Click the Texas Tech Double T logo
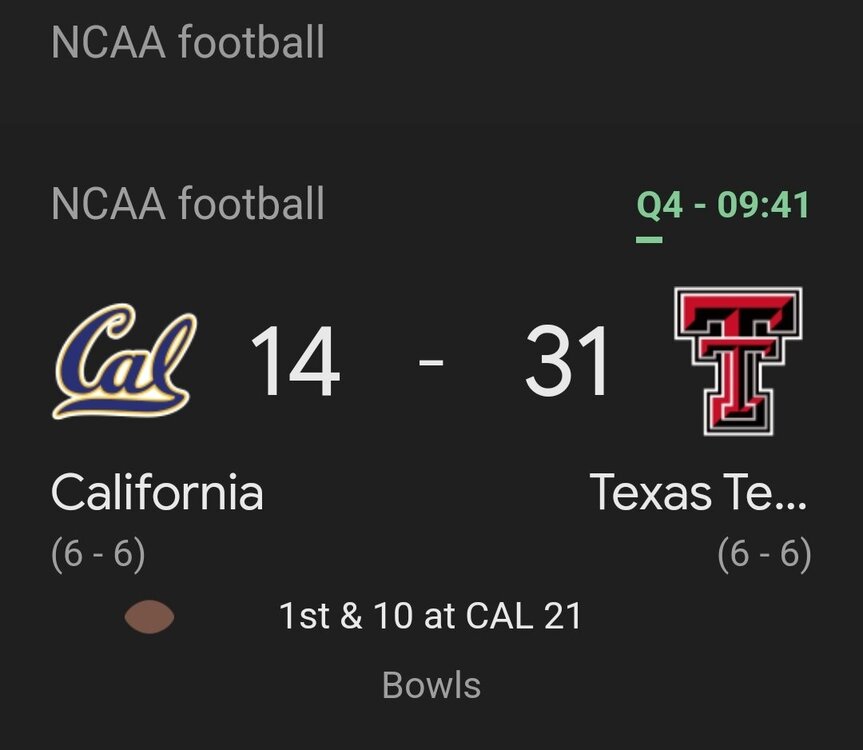The width and height of the screenshot is (863, 750). 738,362
